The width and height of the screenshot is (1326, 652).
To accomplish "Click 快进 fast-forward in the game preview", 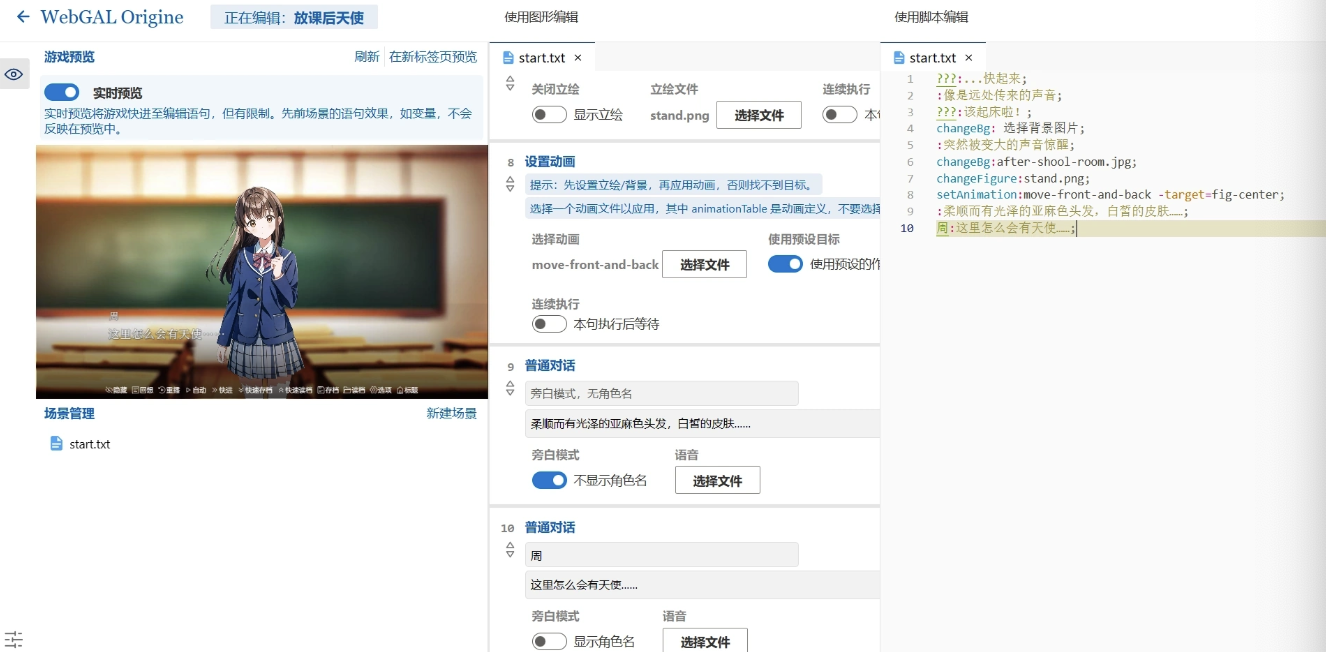I will click(x=222, y=390).
